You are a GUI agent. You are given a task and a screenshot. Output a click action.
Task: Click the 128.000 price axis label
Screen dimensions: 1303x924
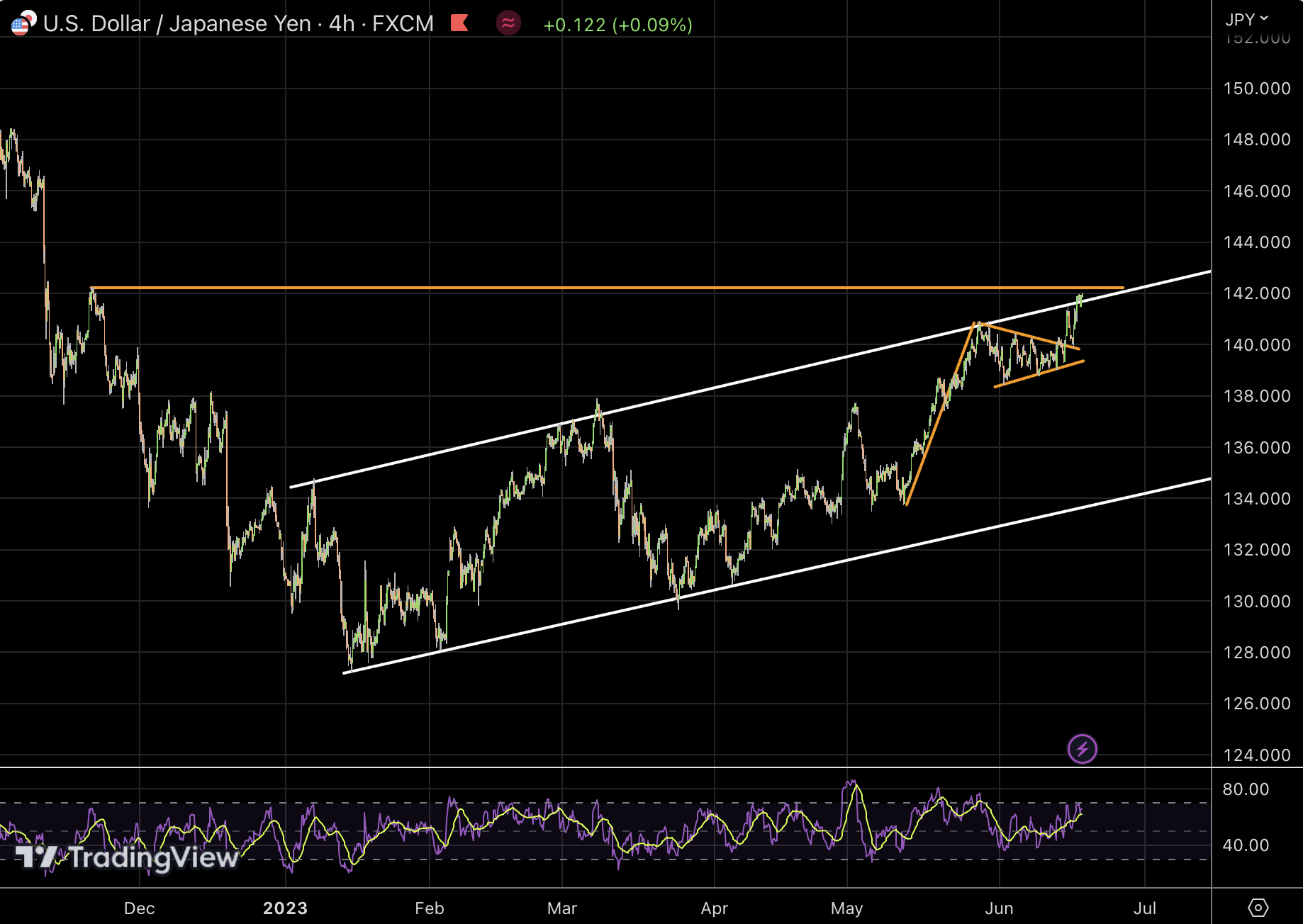tap(1257, 653)
